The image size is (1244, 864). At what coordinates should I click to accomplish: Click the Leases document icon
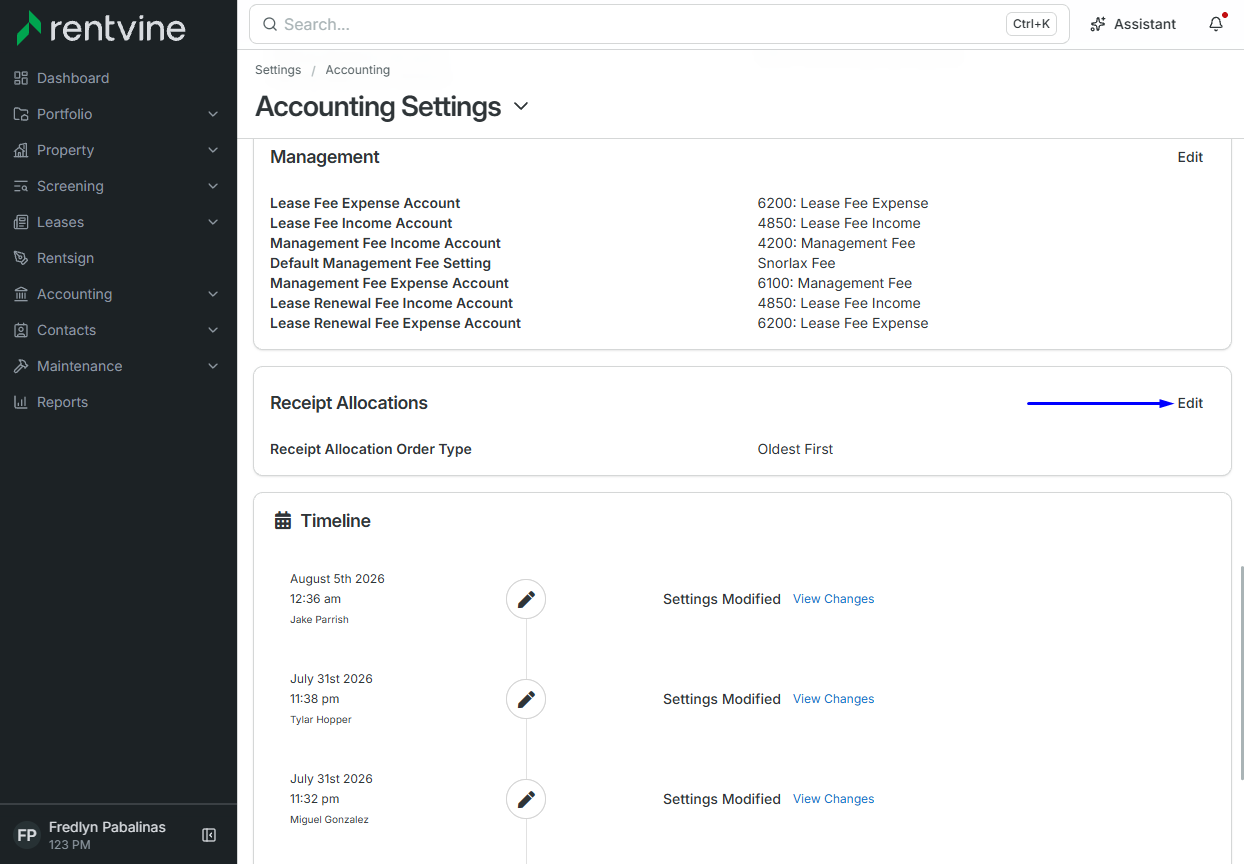tap(21, 222)
